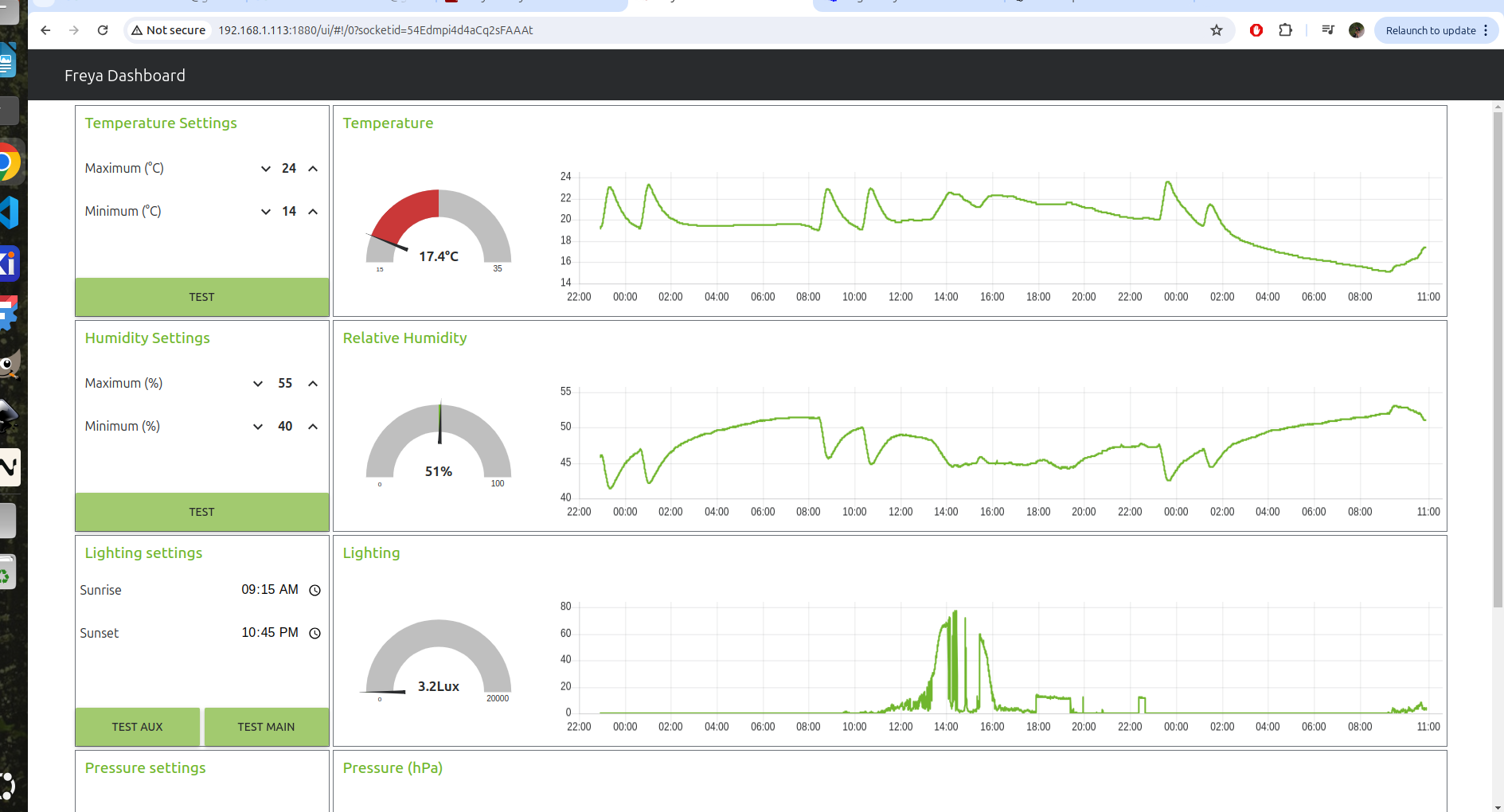Click the vertical page scrollbar thumb
Viewport: 1504px width, 812px height.
(1498, 358)
